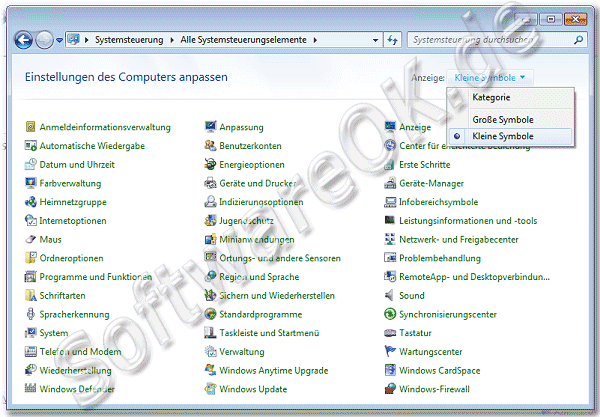Open the Energieoptionen icon

click(210, 164)
